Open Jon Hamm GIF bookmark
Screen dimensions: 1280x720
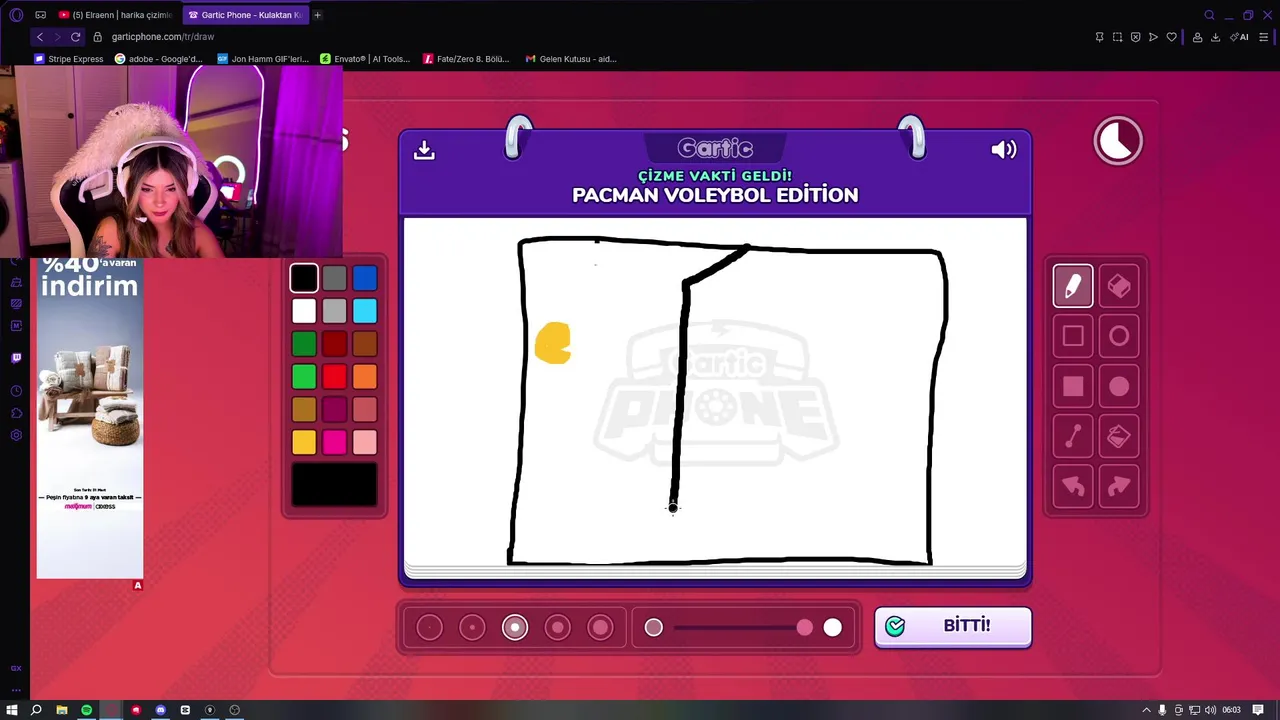click(x=263, y=59)
